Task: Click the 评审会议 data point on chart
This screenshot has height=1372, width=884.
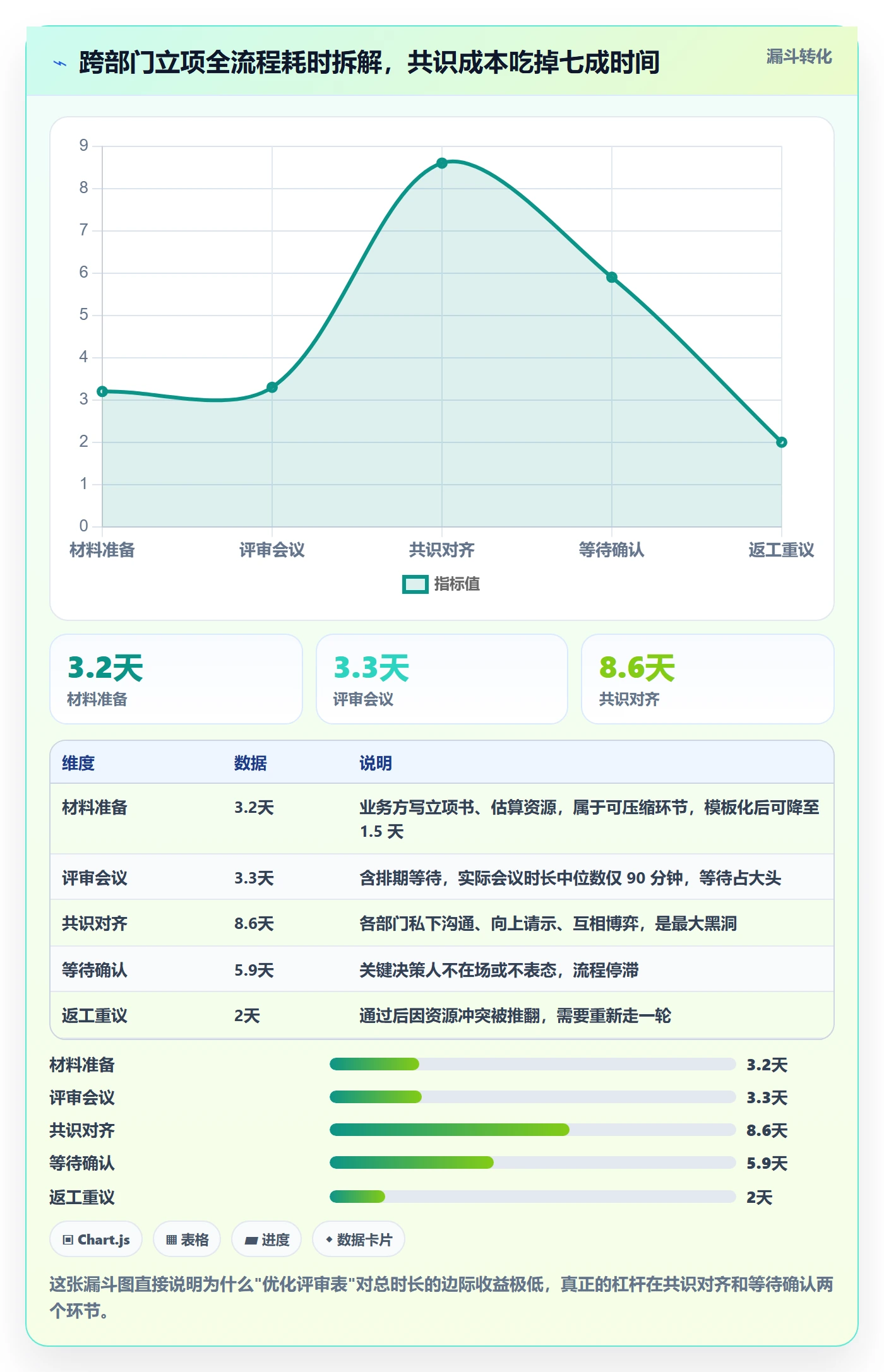Action: pyautogui.click(x=272, y=387)
